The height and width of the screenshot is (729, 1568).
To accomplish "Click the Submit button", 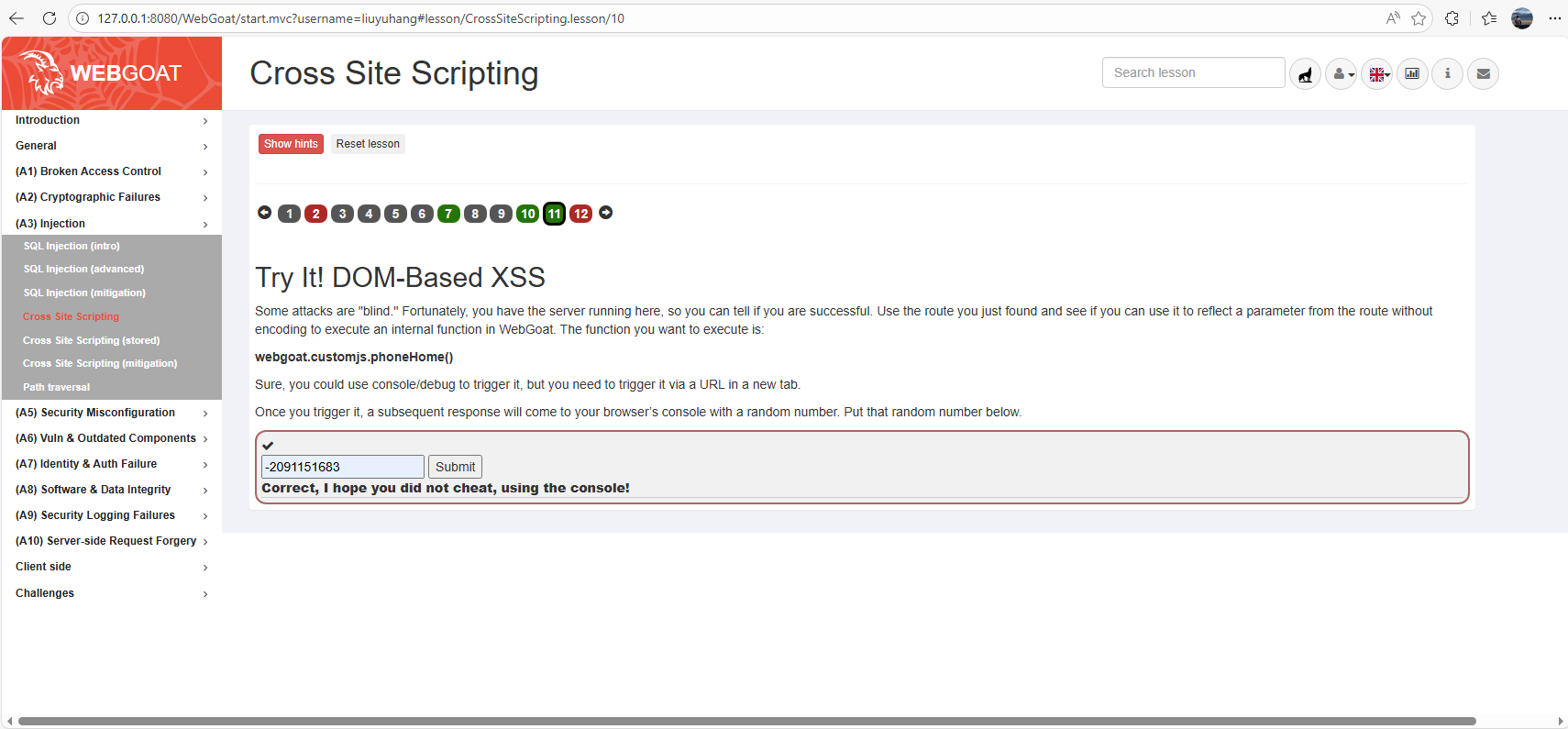I will pyautogui.click(x=456, y=467).
